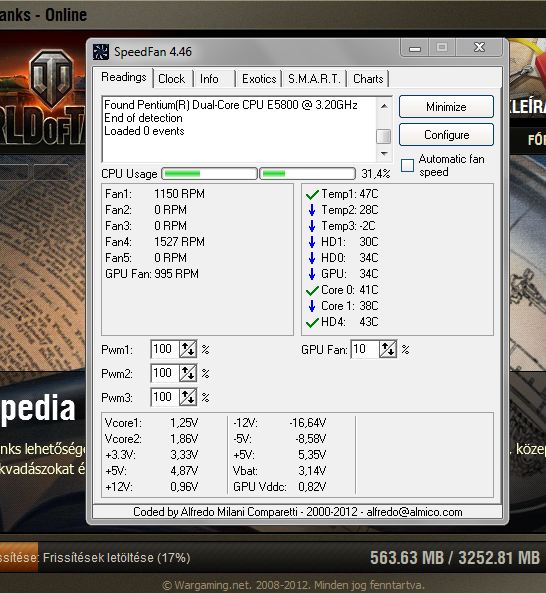Click inside the Pwm3 value field
Screen dimensions: 546x593
pos(165,397)
